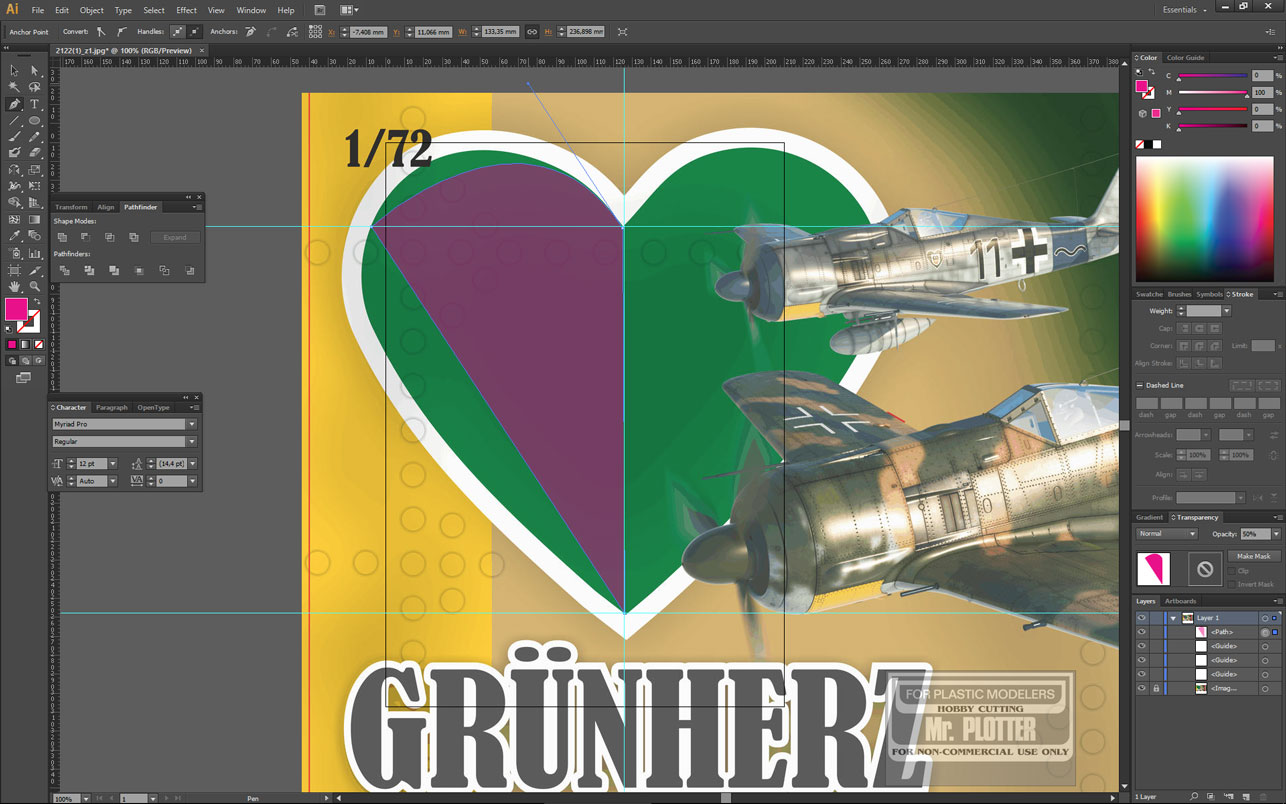The width and height of the screenshot is (1286, 804).
Task: Select the Gradient tool
Action: 34,219
